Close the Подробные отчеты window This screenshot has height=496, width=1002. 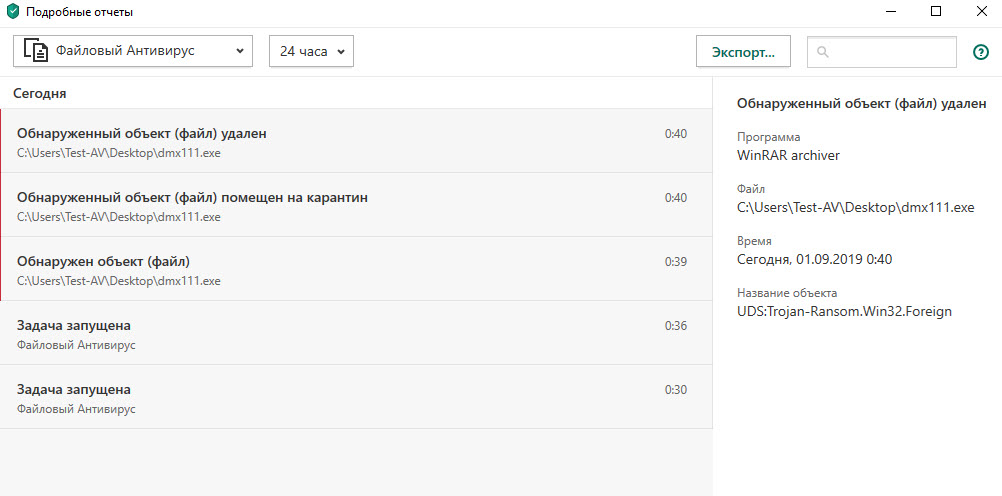click(981, 12)
